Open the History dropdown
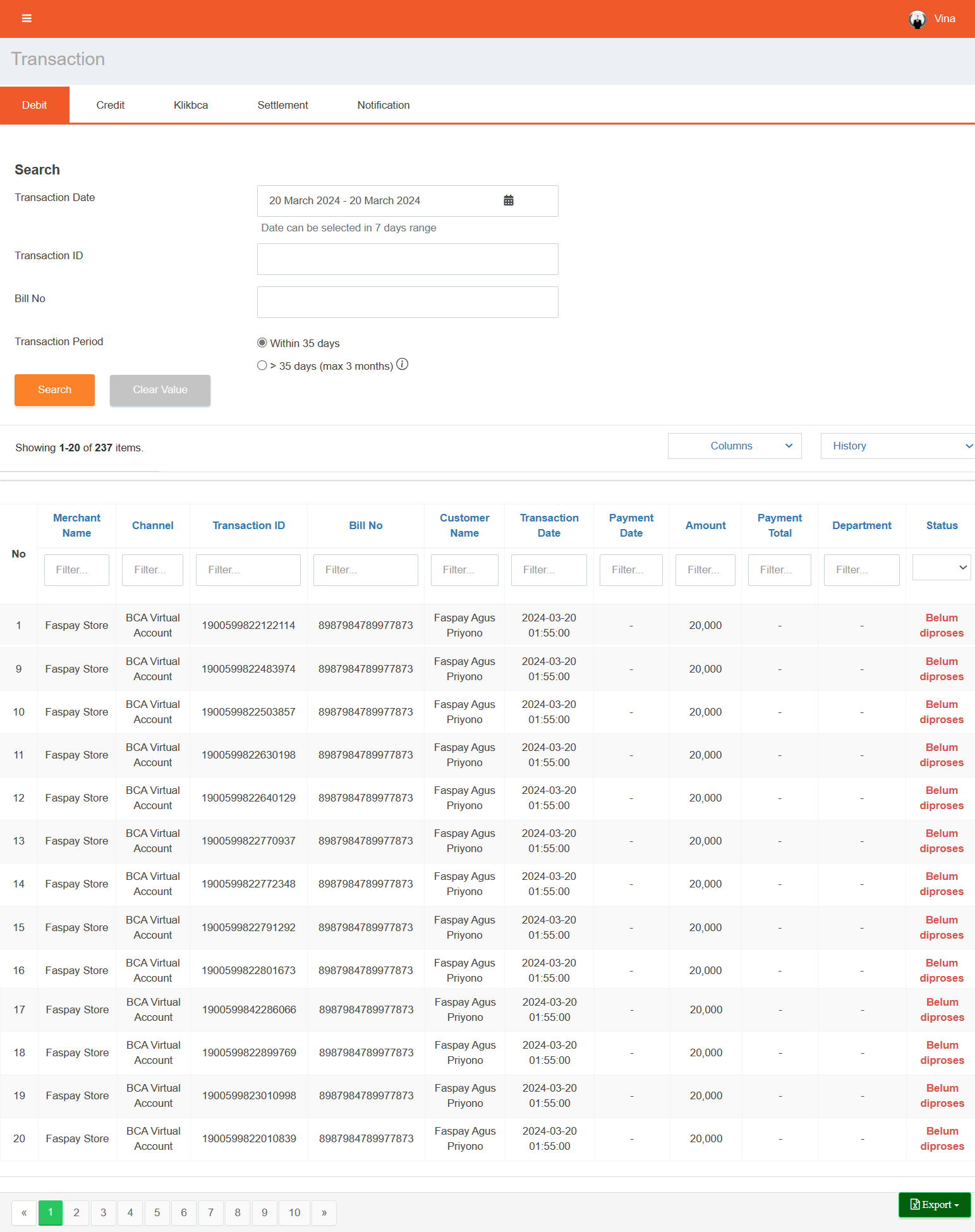Viewport: 975px width, 1232px height. click(897, 446)
